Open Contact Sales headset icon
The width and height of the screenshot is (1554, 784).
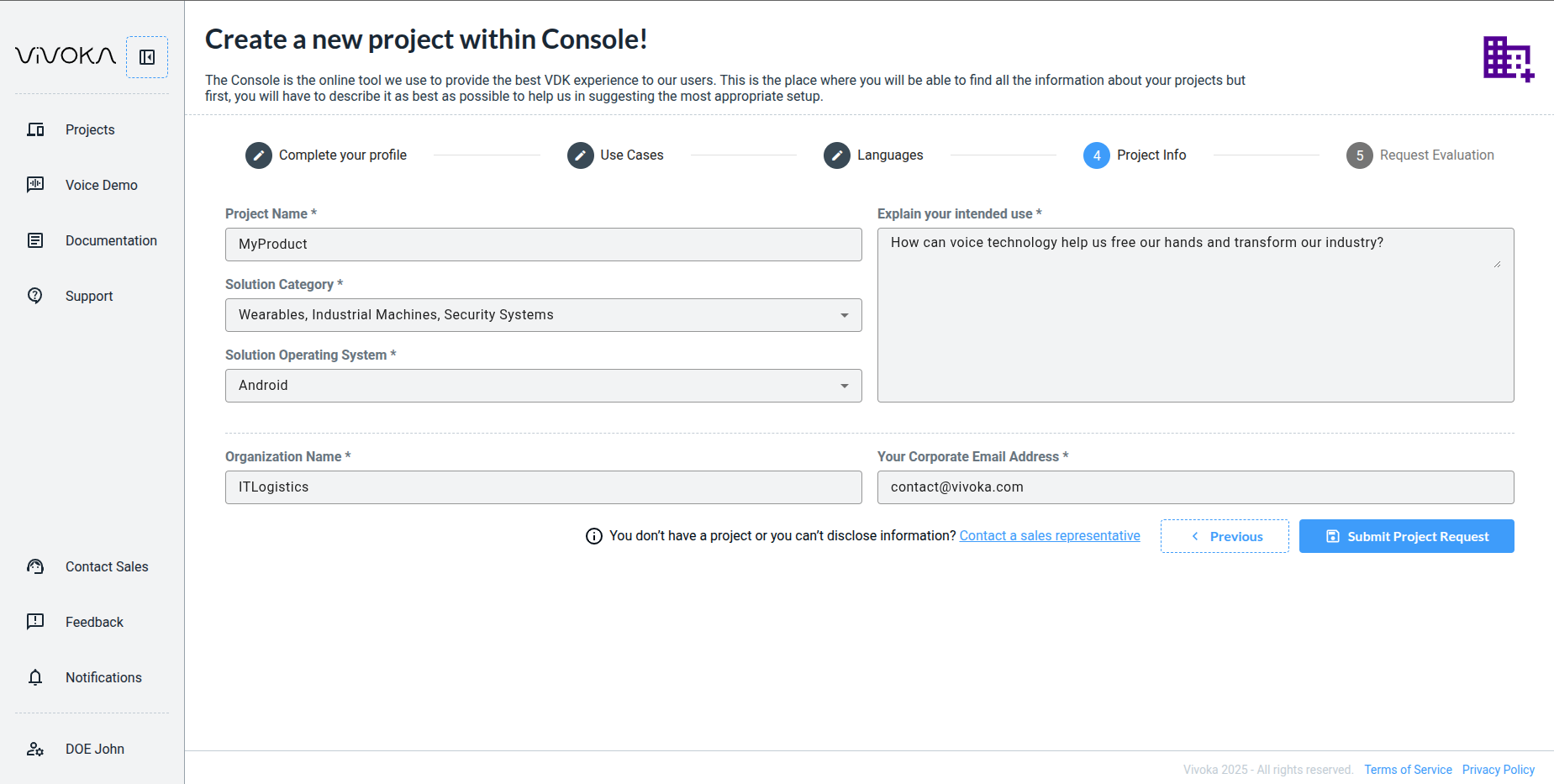coord(35,566)
